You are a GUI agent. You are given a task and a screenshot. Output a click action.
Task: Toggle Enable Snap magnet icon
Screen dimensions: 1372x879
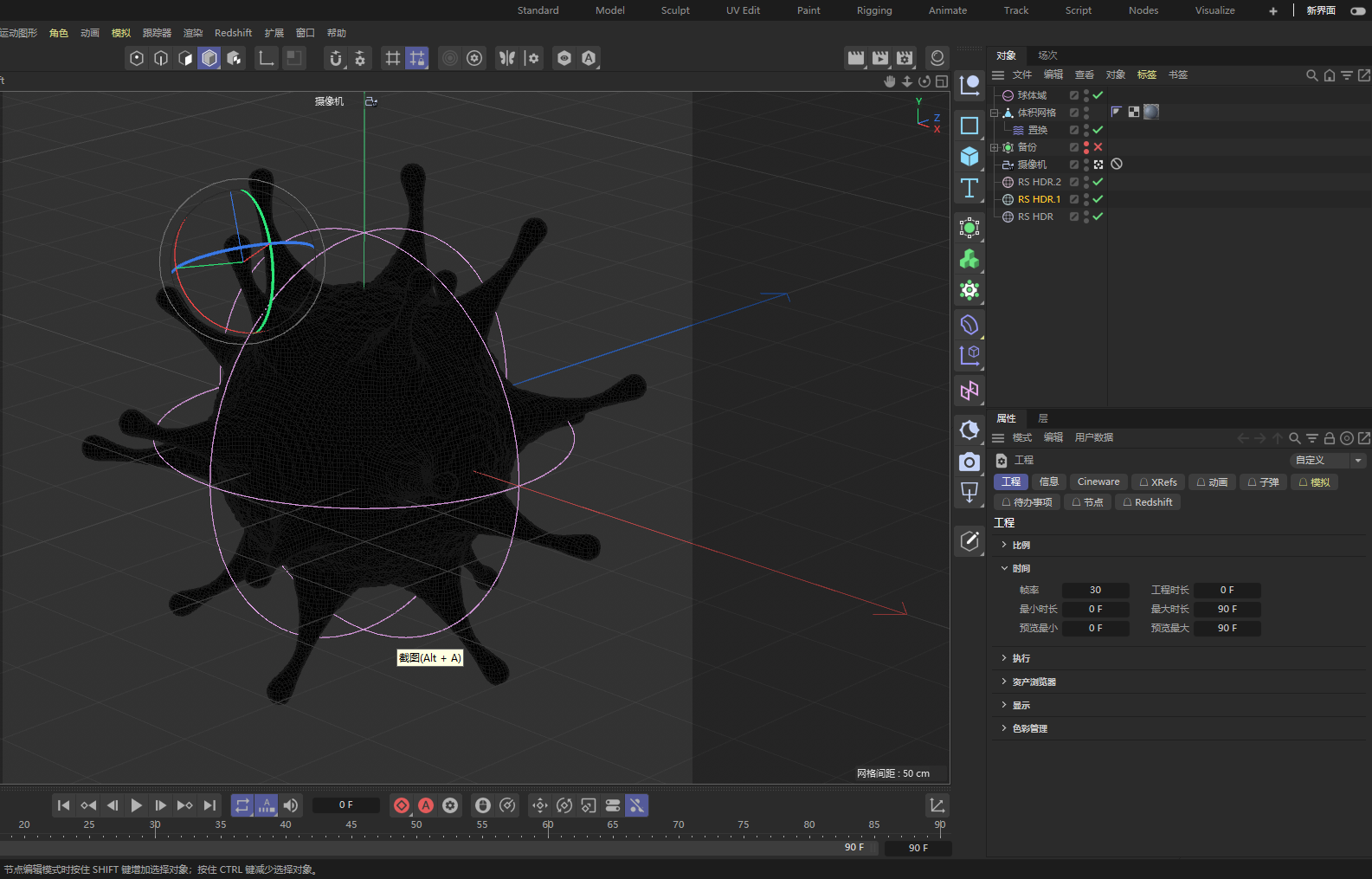click(336, 58)
